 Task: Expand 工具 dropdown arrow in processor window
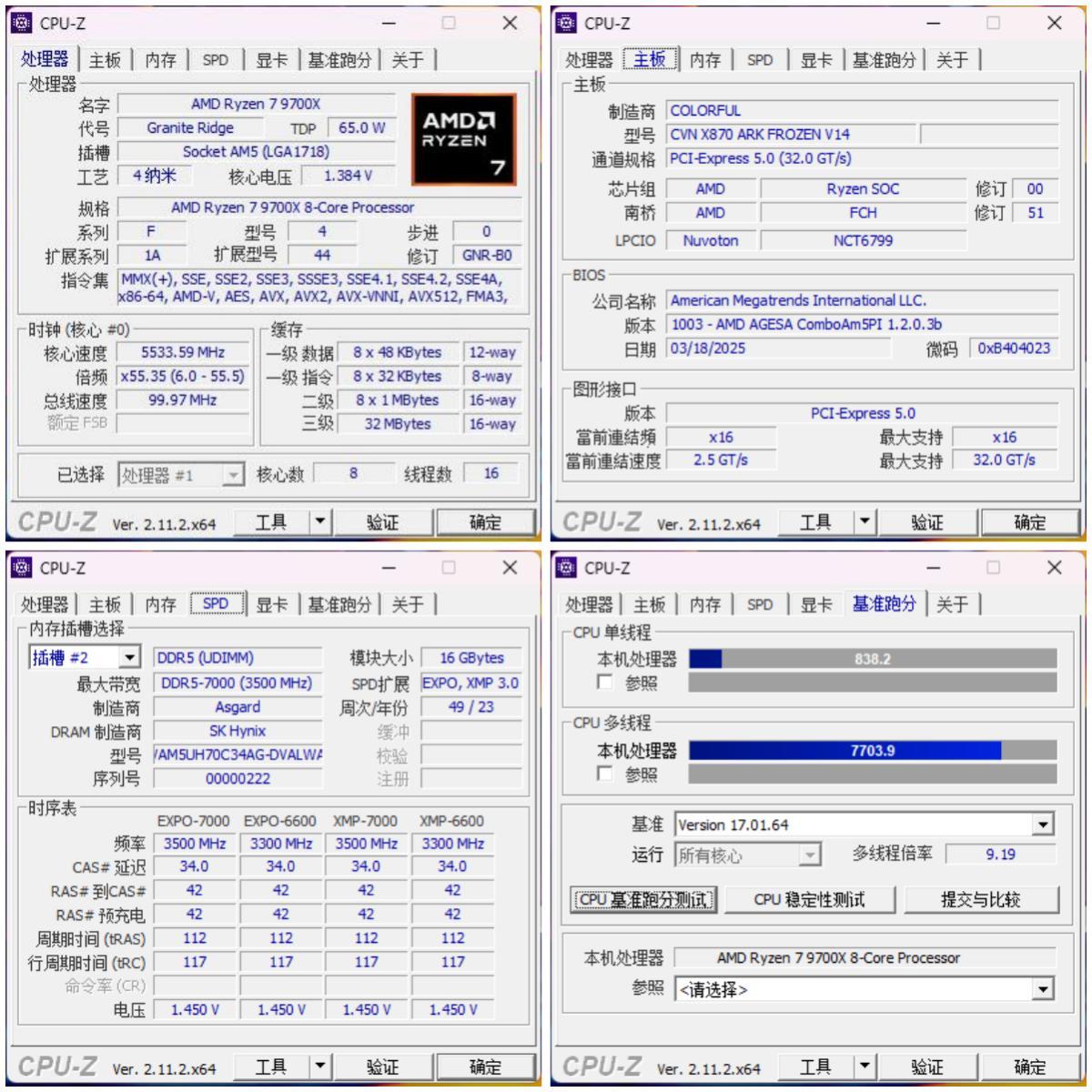[319, 521]
